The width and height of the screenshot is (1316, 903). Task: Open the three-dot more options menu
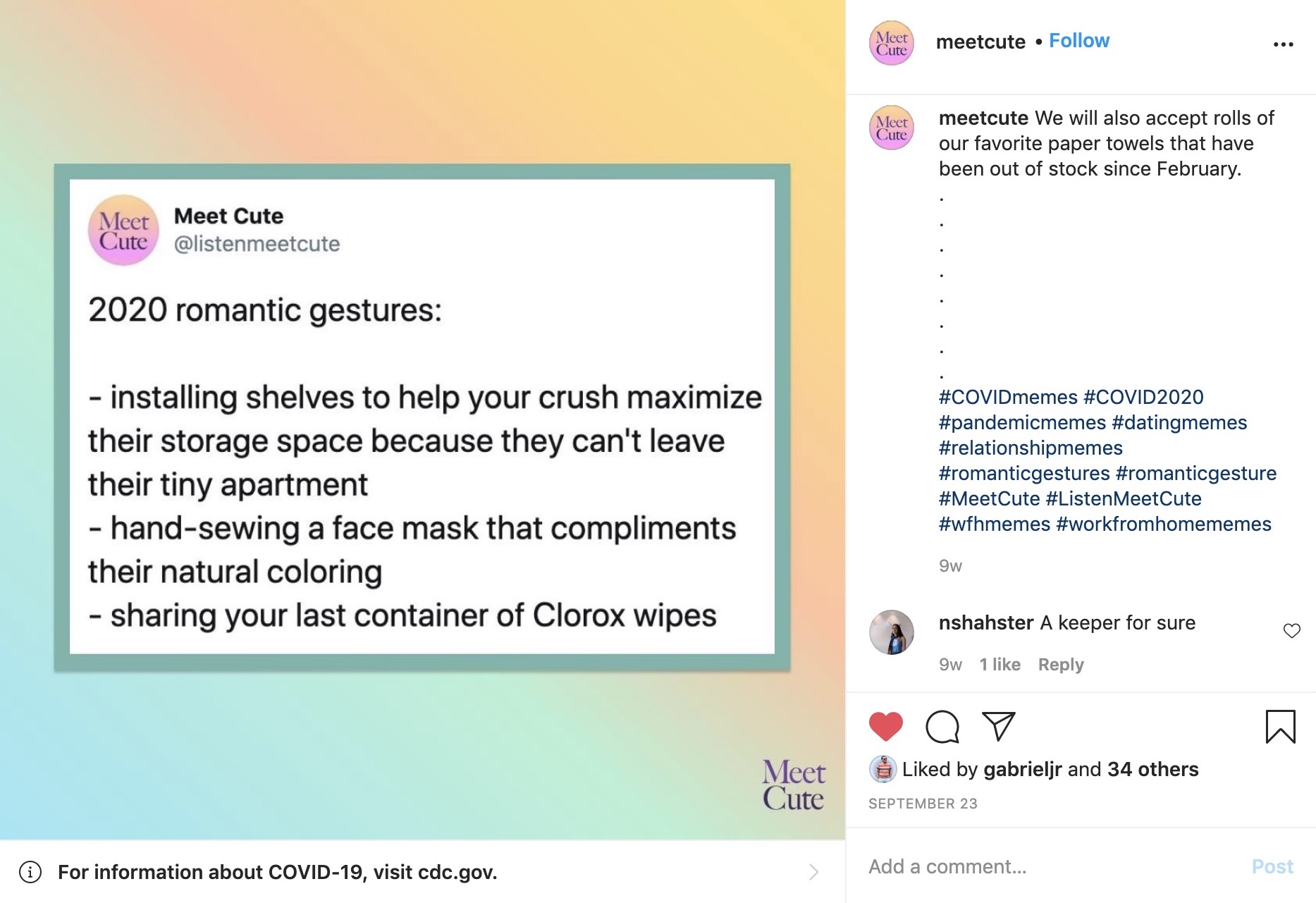(1283, 44)
